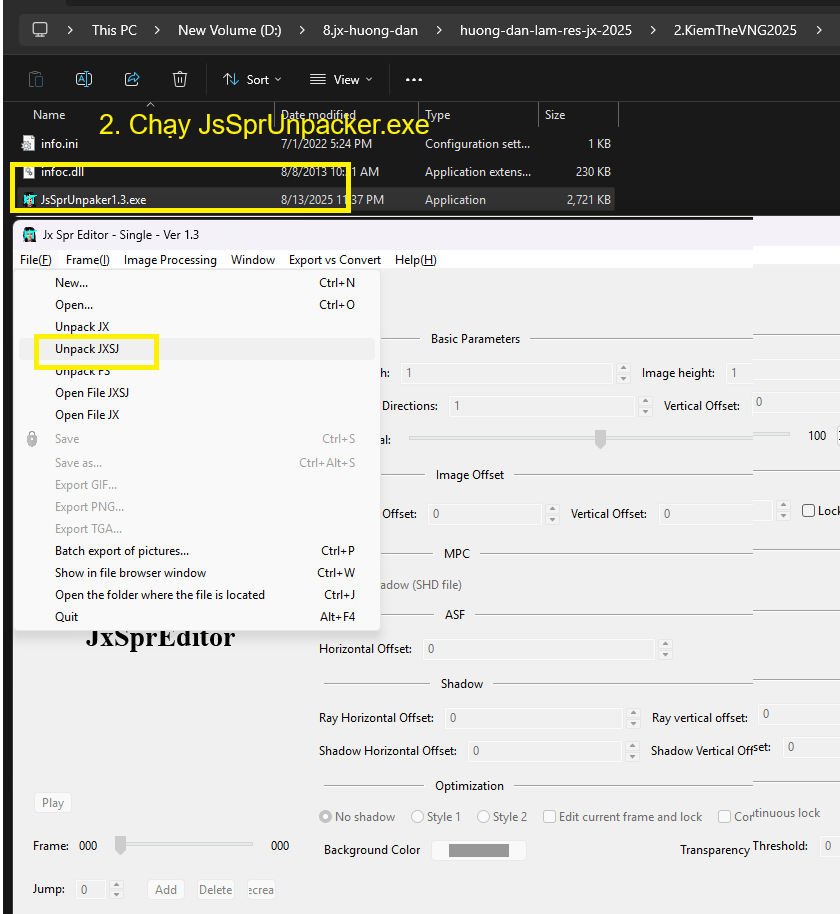
Task: Open the three-dot See more menu
Action: point(414,79)
